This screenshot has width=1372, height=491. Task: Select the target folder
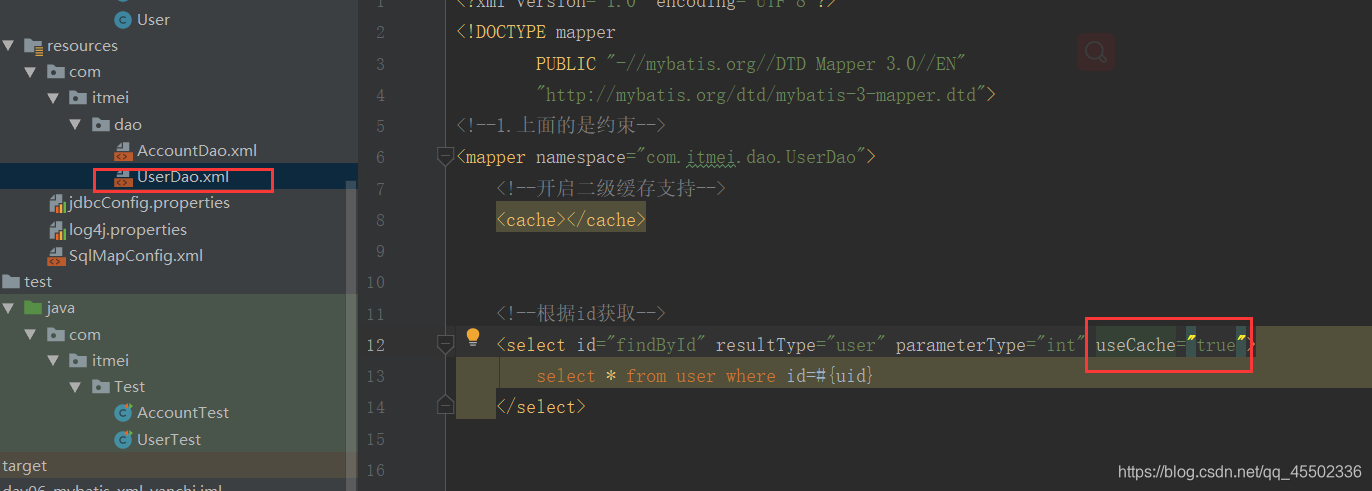25,465
